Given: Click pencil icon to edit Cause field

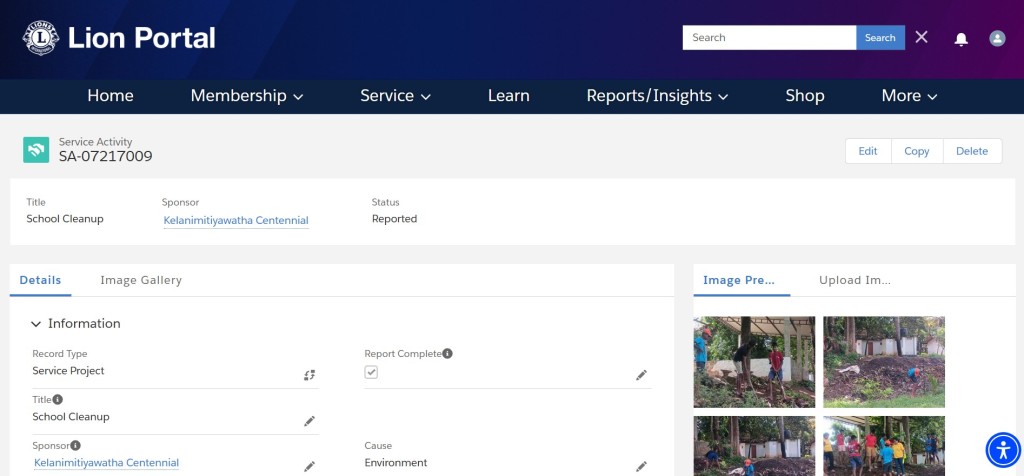Looking at the screenshot, I should [x=641, y=466].
